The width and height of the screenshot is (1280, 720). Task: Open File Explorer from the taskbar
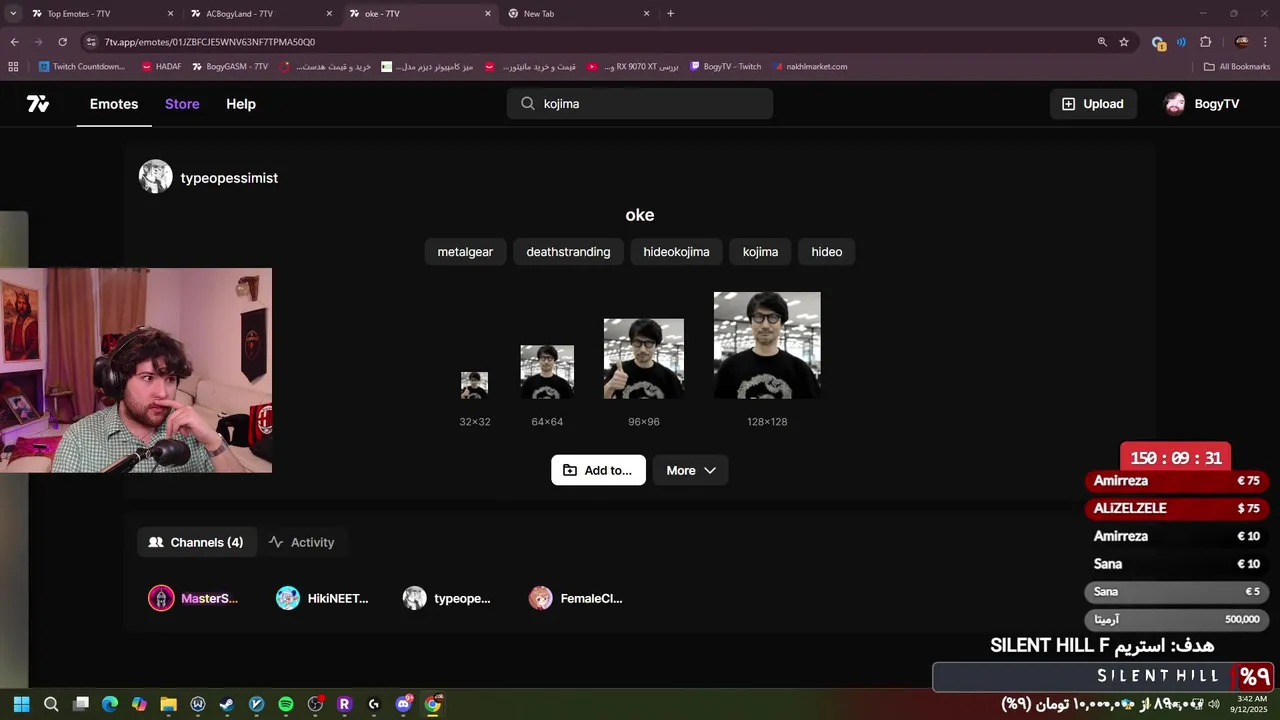coord(168,704)
